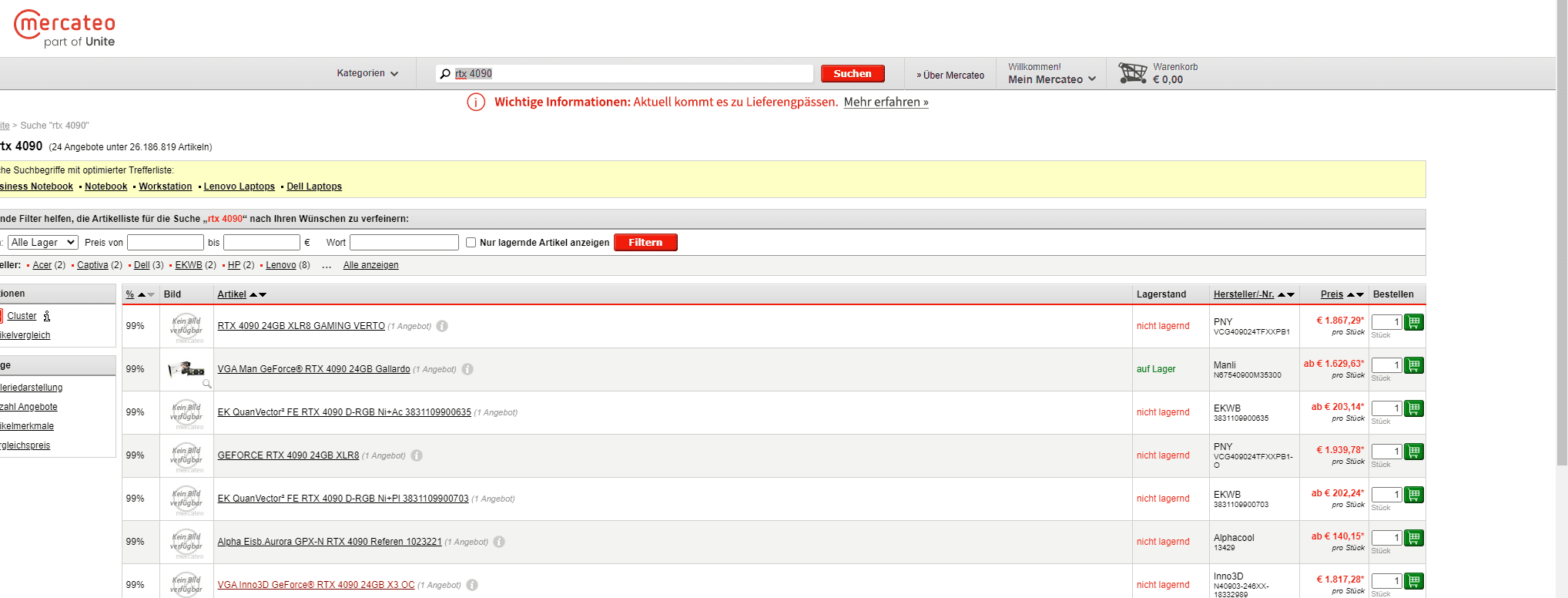Click the Filtern button
Screen dimensions: 1568x598
(645, 242)
